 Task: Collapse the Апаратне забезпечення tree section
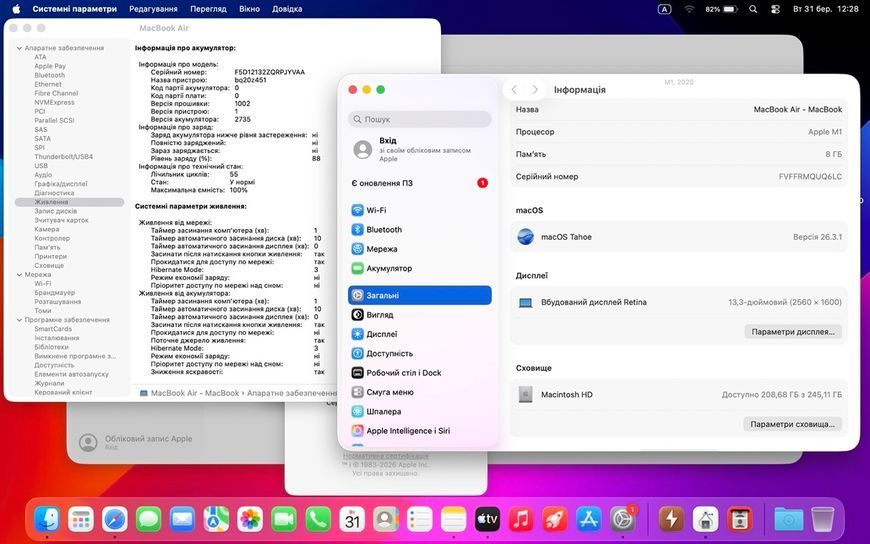point(19,48)
